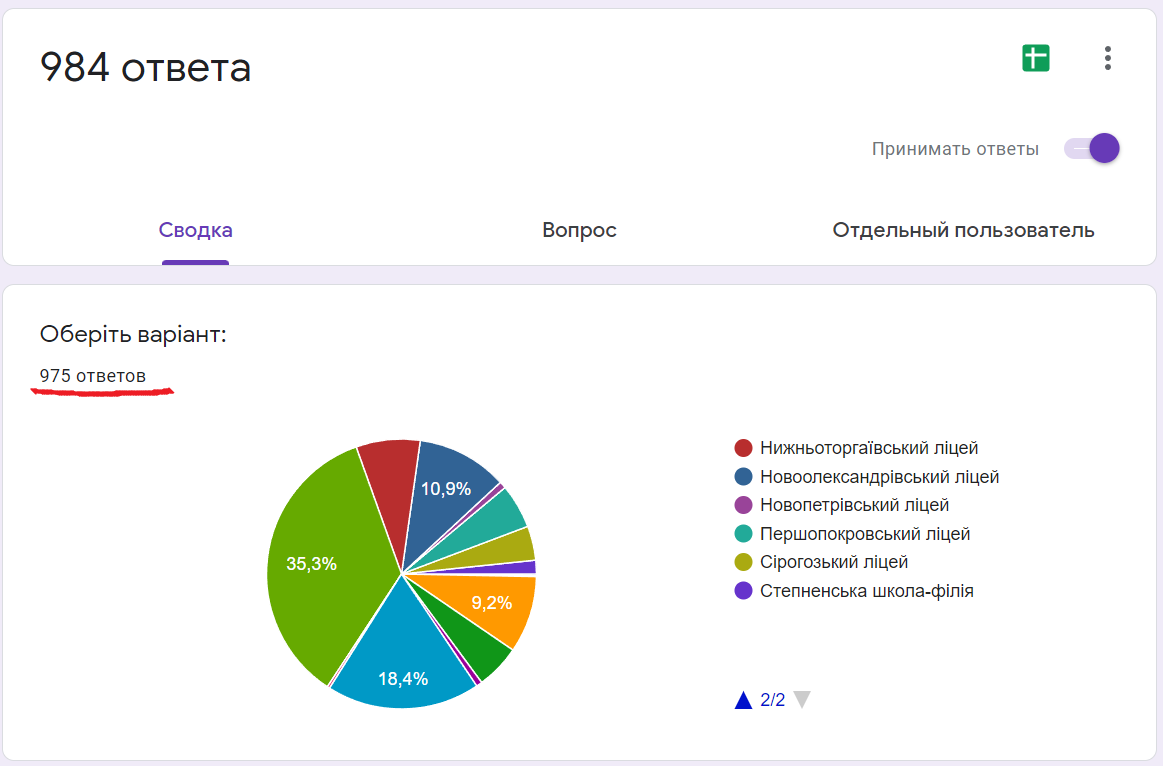Select legend label Новоолександрівський ліцей
Image resolution: width=1163 pixels, height=766 pixels.
click(879, 477)
